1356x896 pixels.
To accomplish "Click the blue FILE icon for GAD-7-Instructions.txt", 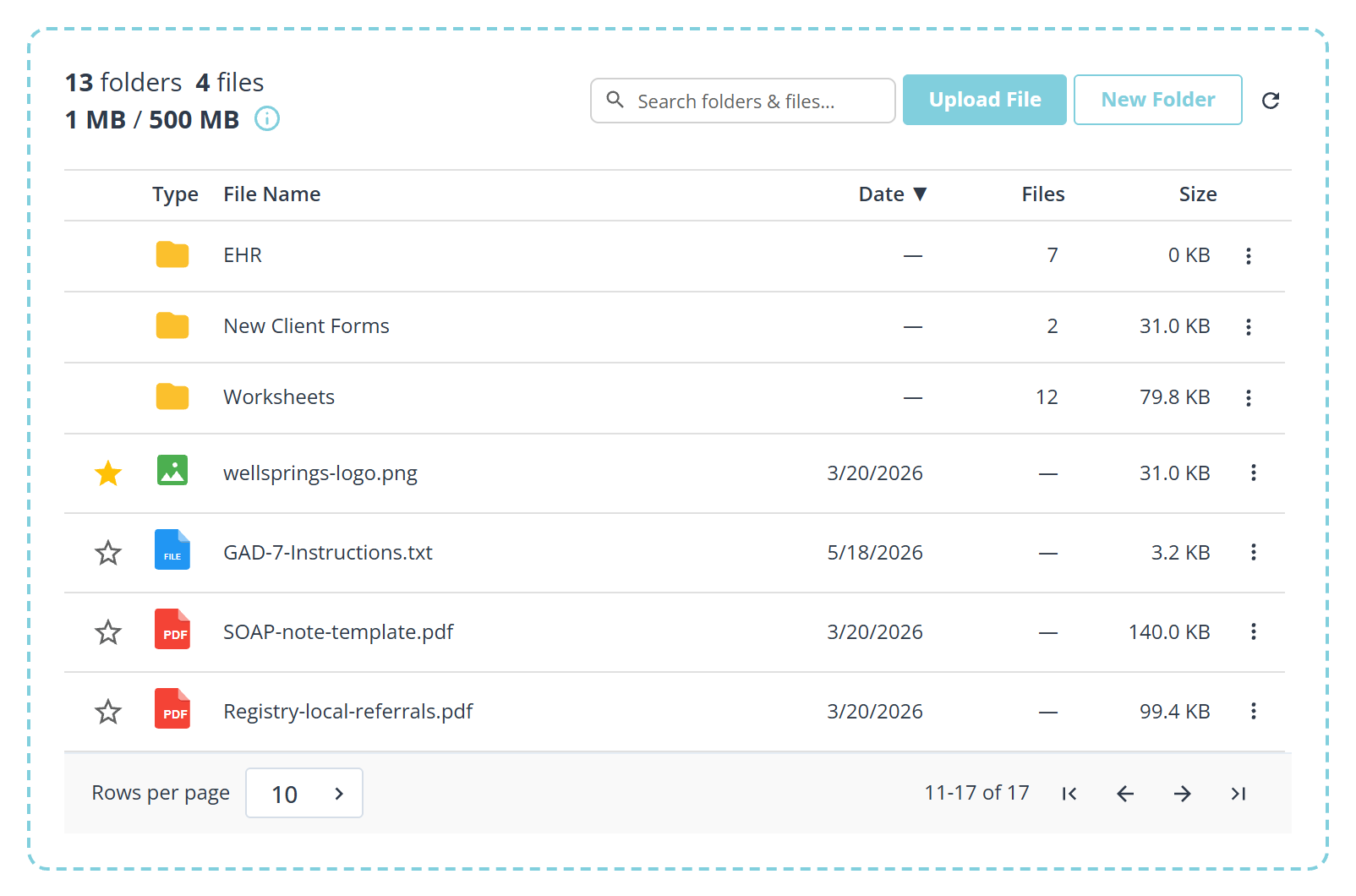I will (x=172, y=549).
